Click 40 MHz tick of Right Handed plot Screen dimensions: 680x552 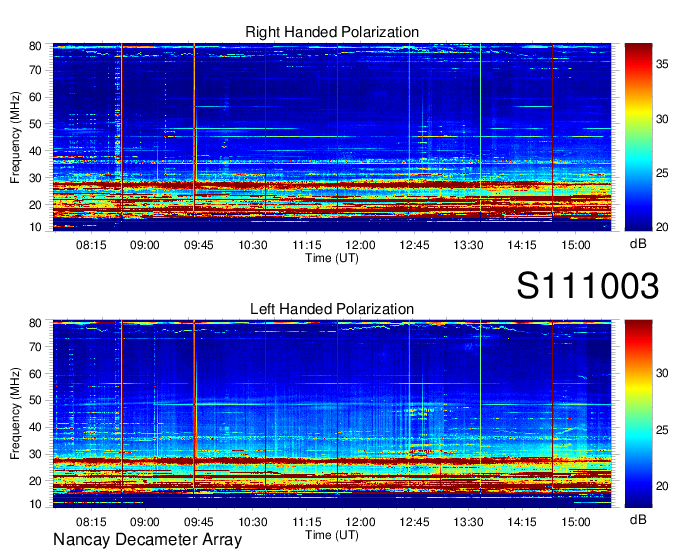tap(35, 151)
